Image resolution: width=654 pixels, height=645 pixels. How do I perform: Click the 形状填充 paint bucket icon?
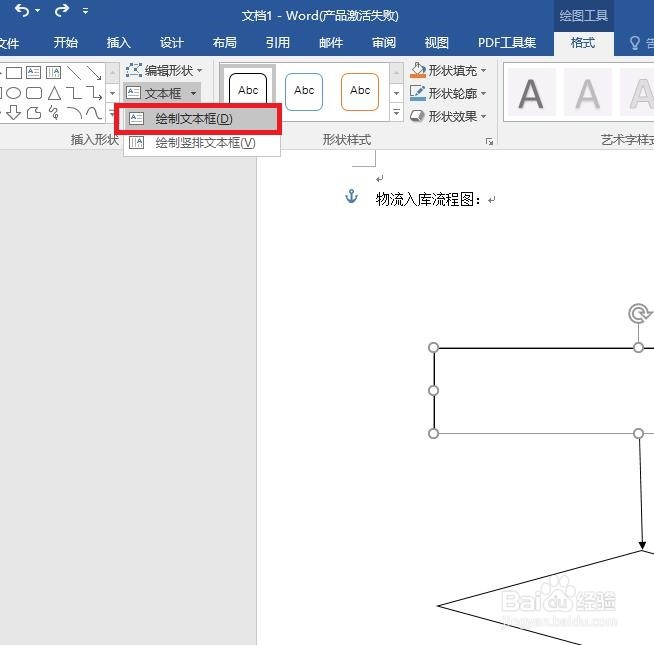(x=418, y=70)
